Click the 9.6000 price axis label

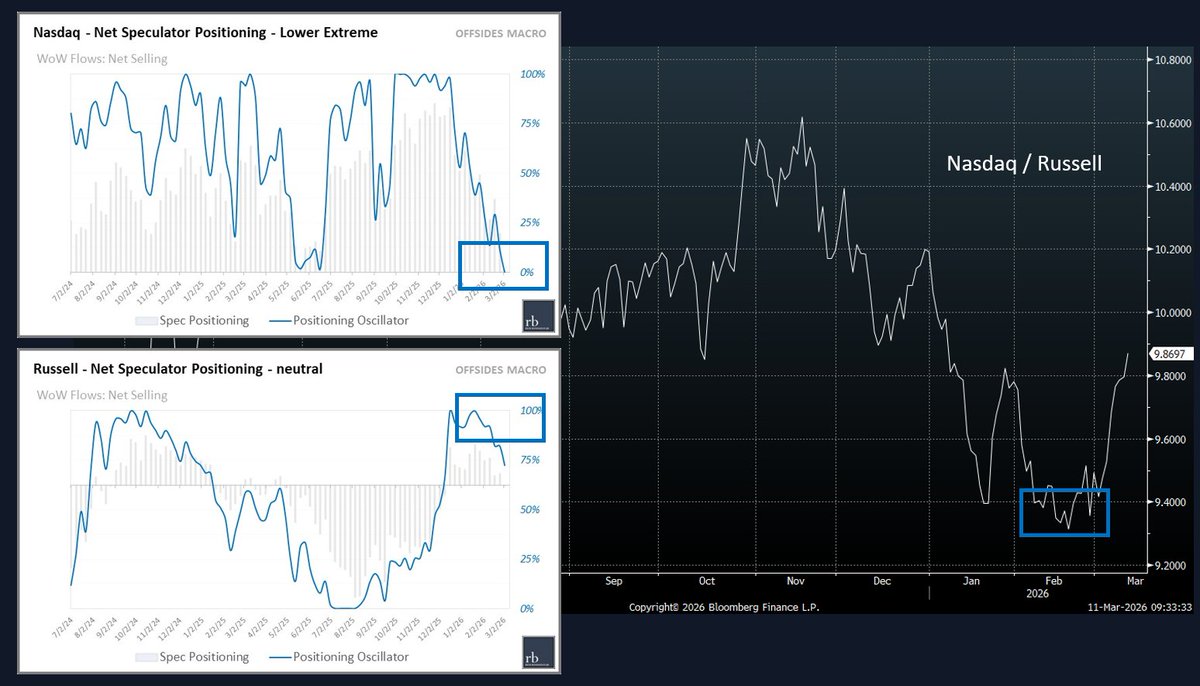click(x=1171, y=439)
